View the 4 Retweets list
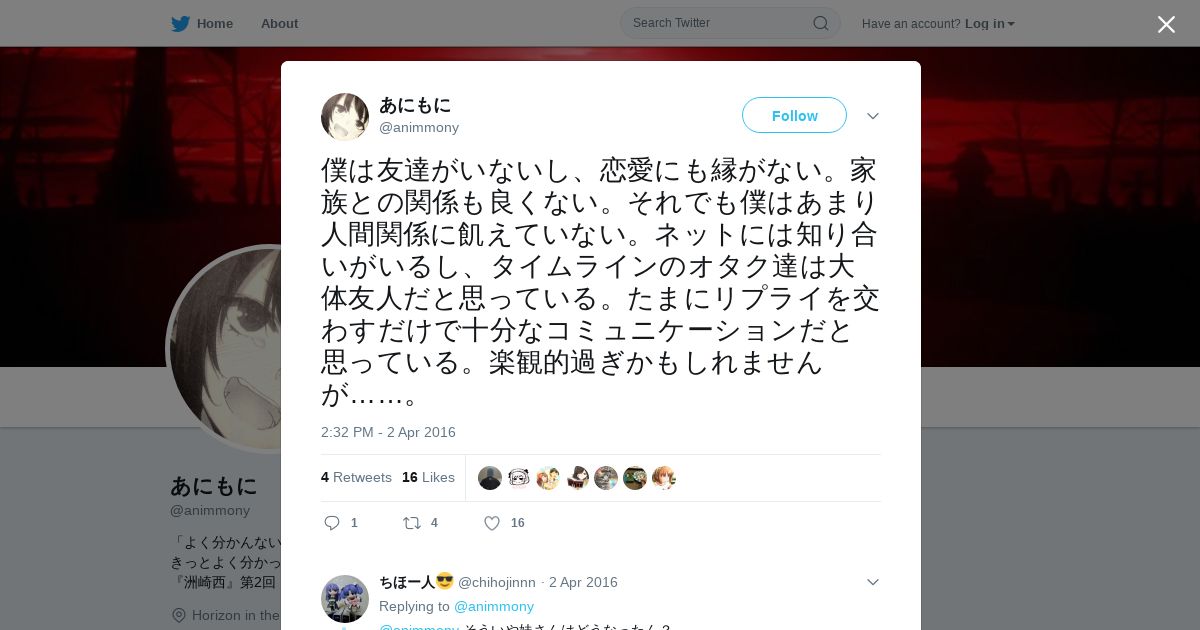The image size is (1200, 630). 356,477
